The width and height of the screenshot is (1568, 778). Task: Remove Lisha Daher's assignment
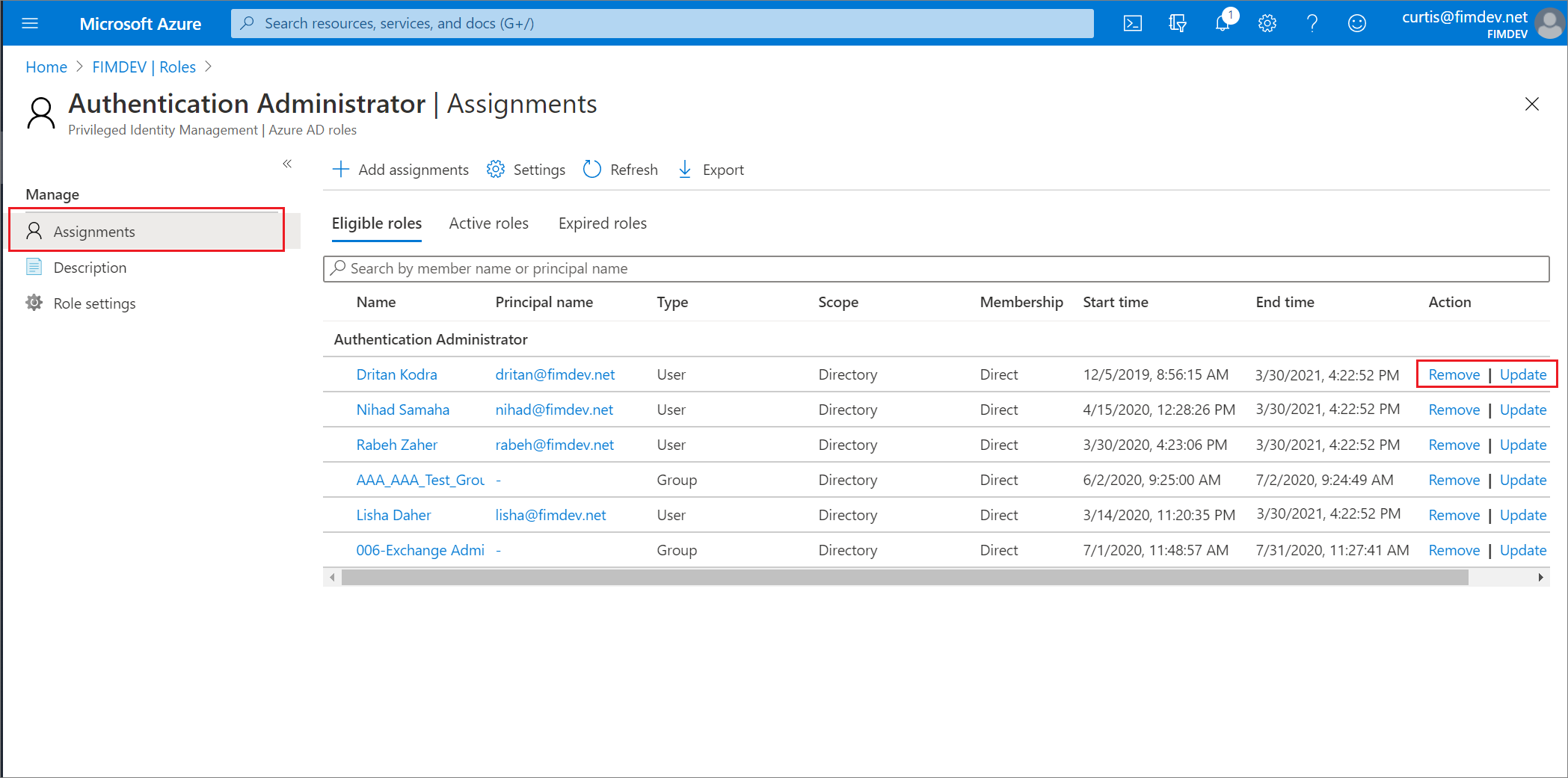[x=1454, y=515]
